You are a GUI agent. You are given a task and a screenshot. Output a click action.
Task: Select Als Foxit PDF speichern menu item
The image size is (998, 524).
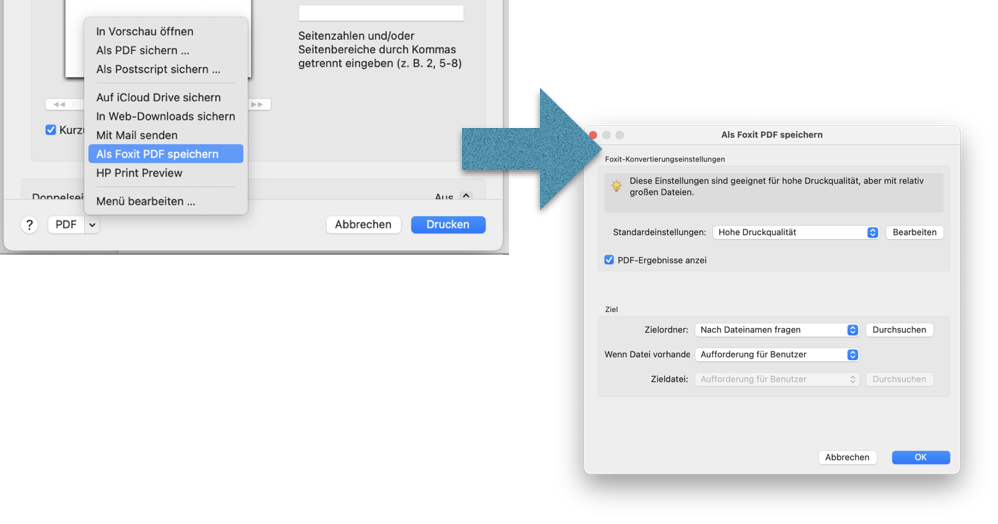click(157, 154)
